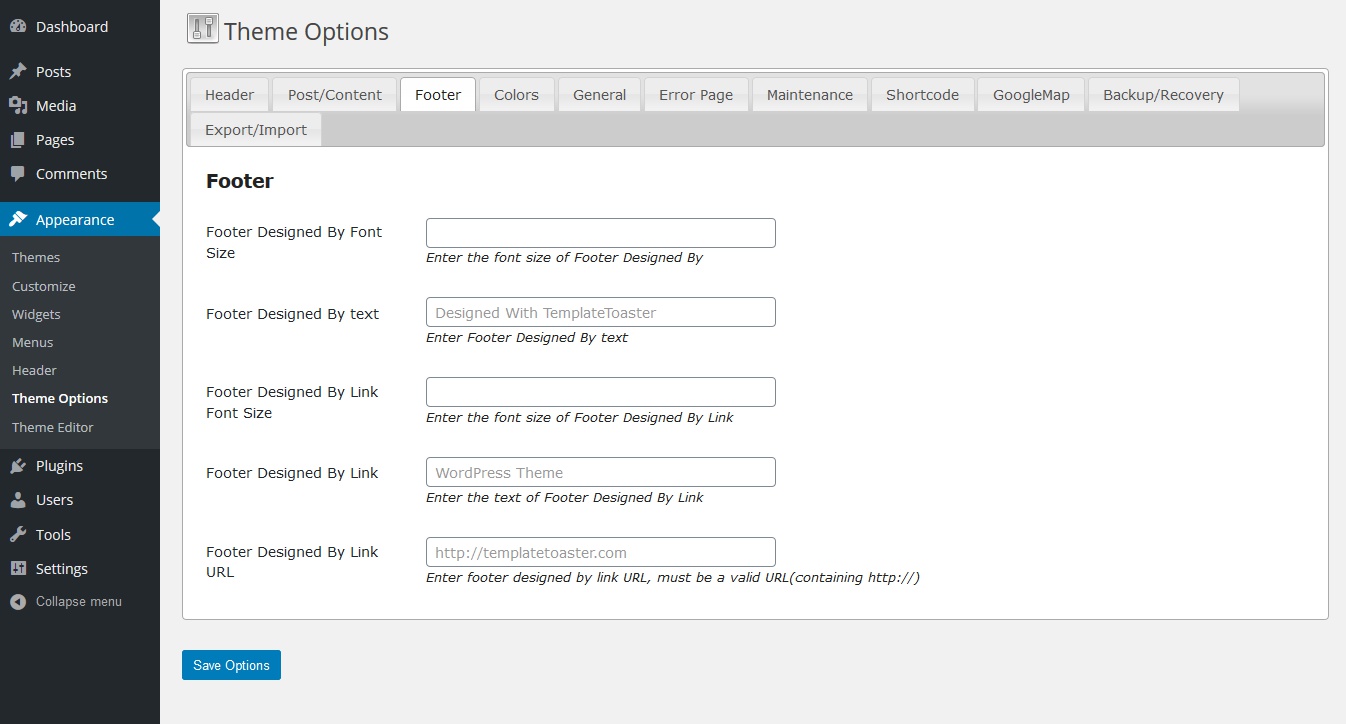Screen dimensions: 1346x724
Task: Open Media library via its sidebar icon
Action: click(16, 105)
